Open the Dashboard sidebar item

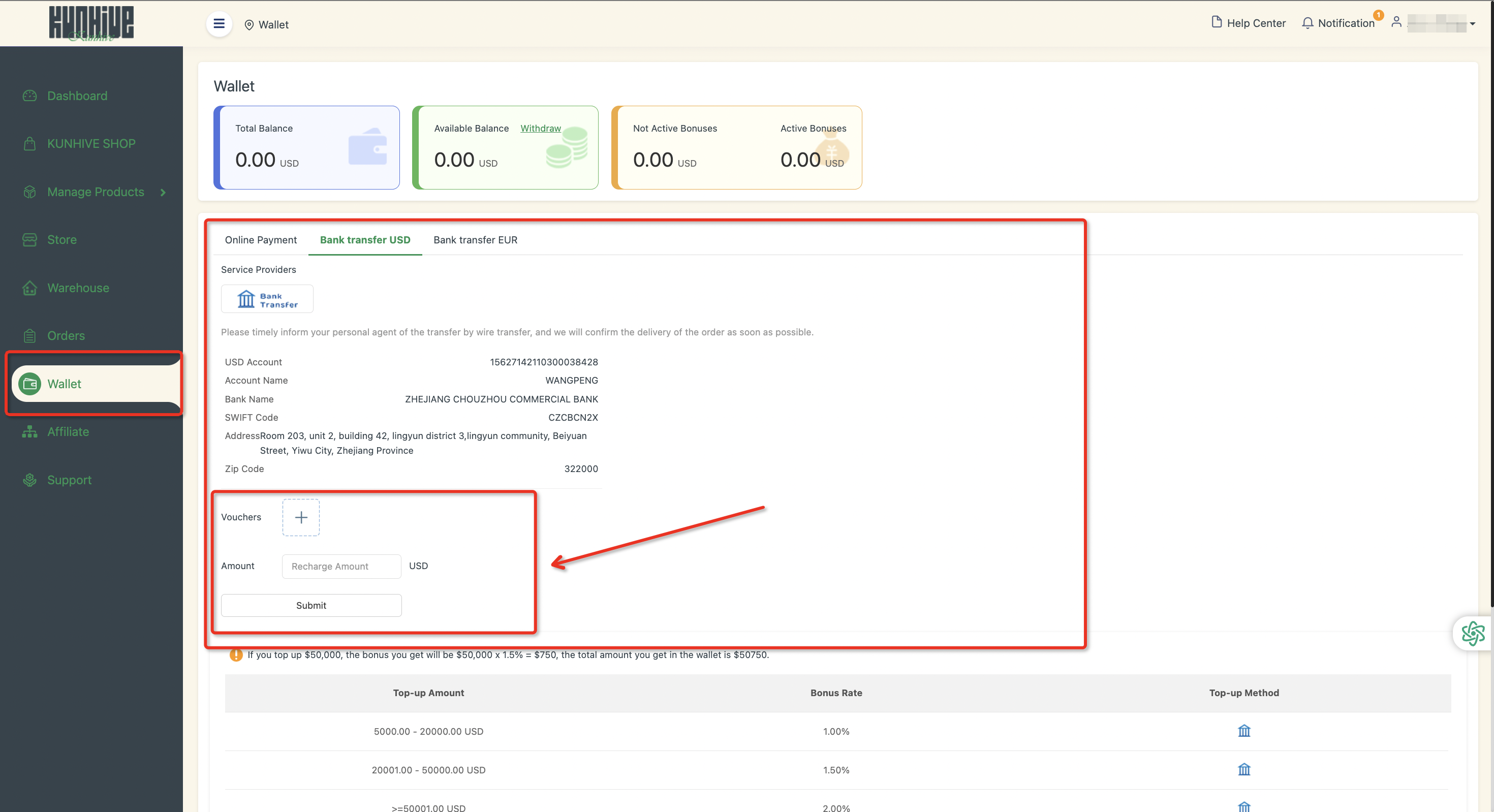pyautogui.click(x=77, y=96)
